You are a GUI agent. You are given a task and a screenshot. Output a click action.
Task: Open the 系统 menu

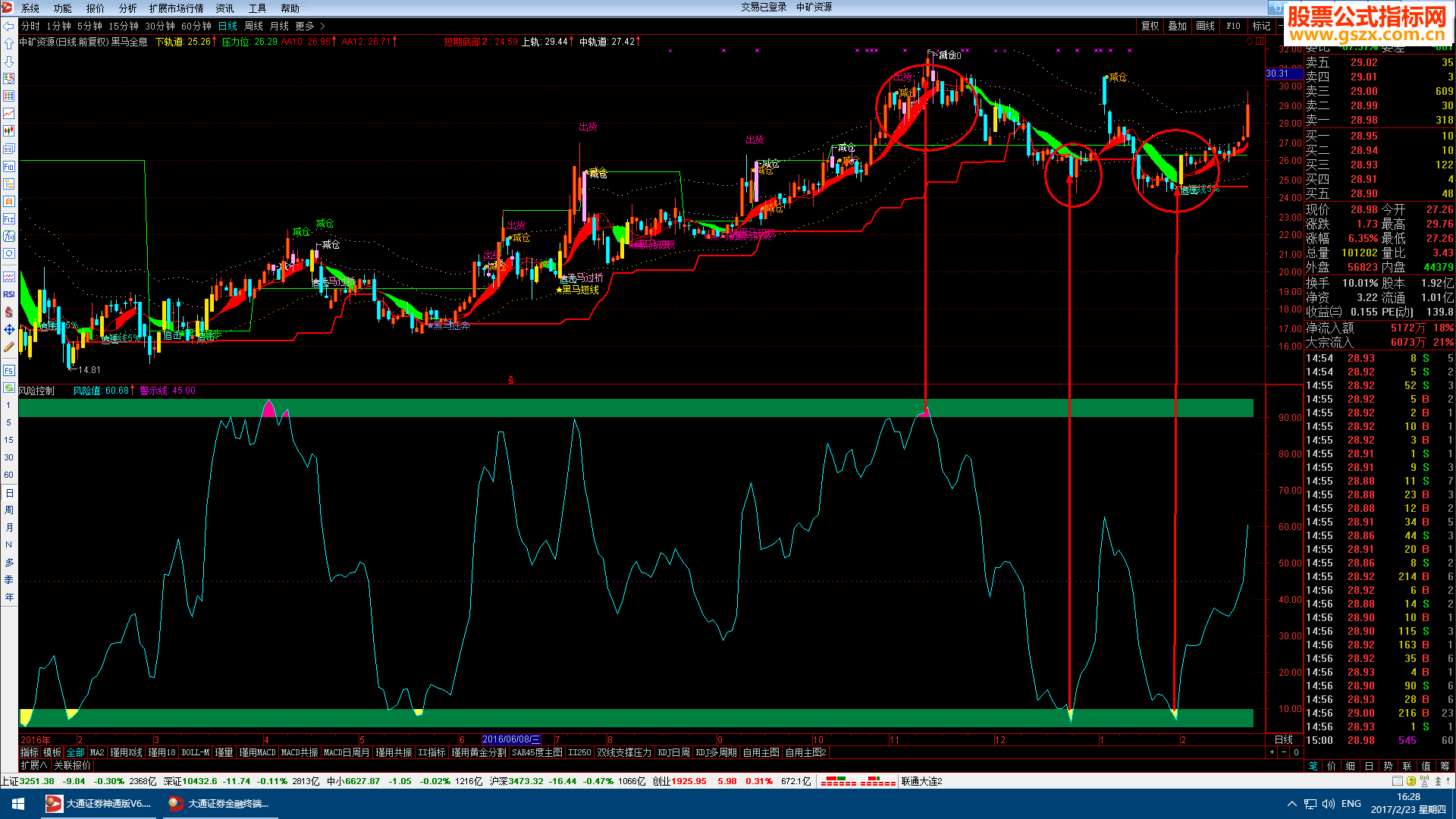pyautogui.click(x=30, y=8)
